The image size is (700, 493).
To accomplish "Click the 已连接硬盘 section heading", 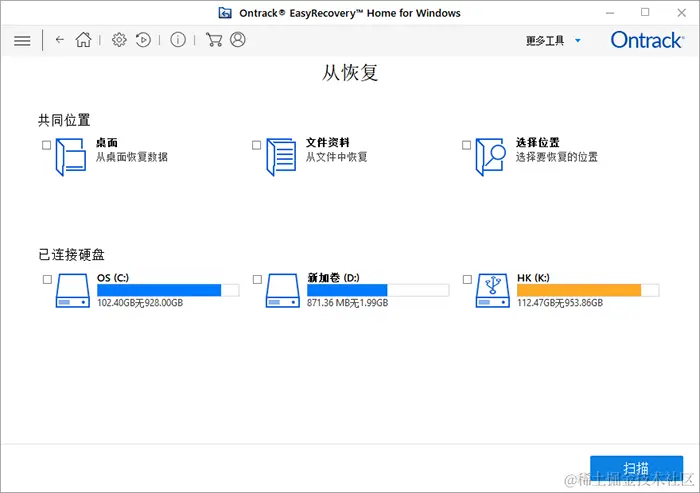I will (x=71, y=255).
